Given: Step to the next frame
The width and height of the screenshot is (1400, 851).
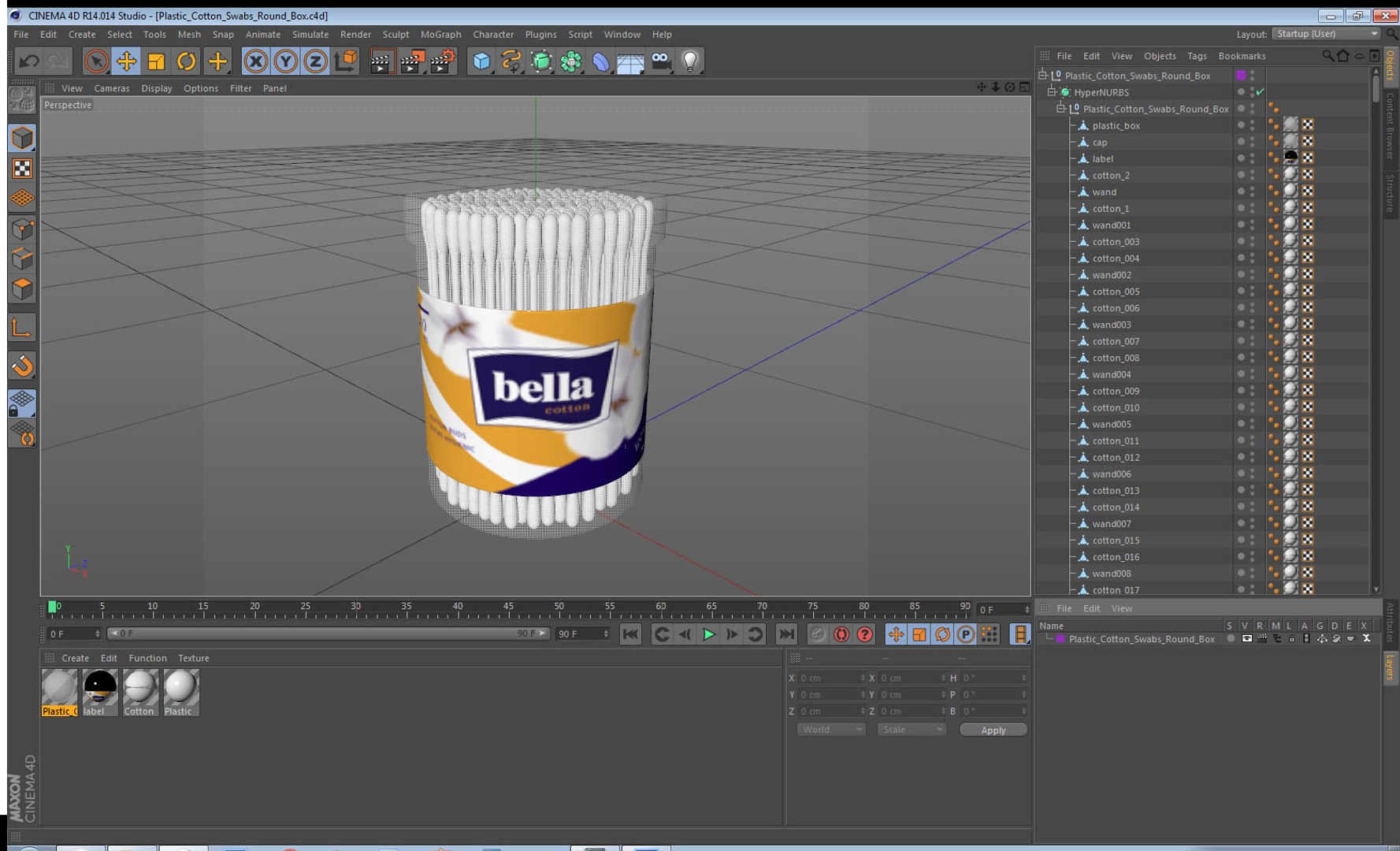Looking at the screenshot, I should [732, 634].
